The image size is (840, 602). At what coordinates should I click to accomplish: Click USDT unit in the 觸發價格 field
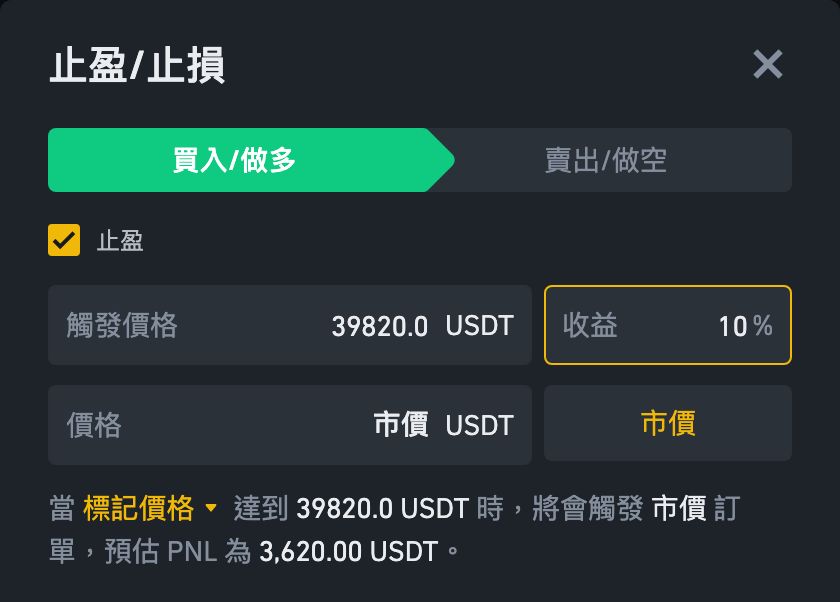(479, 326)
